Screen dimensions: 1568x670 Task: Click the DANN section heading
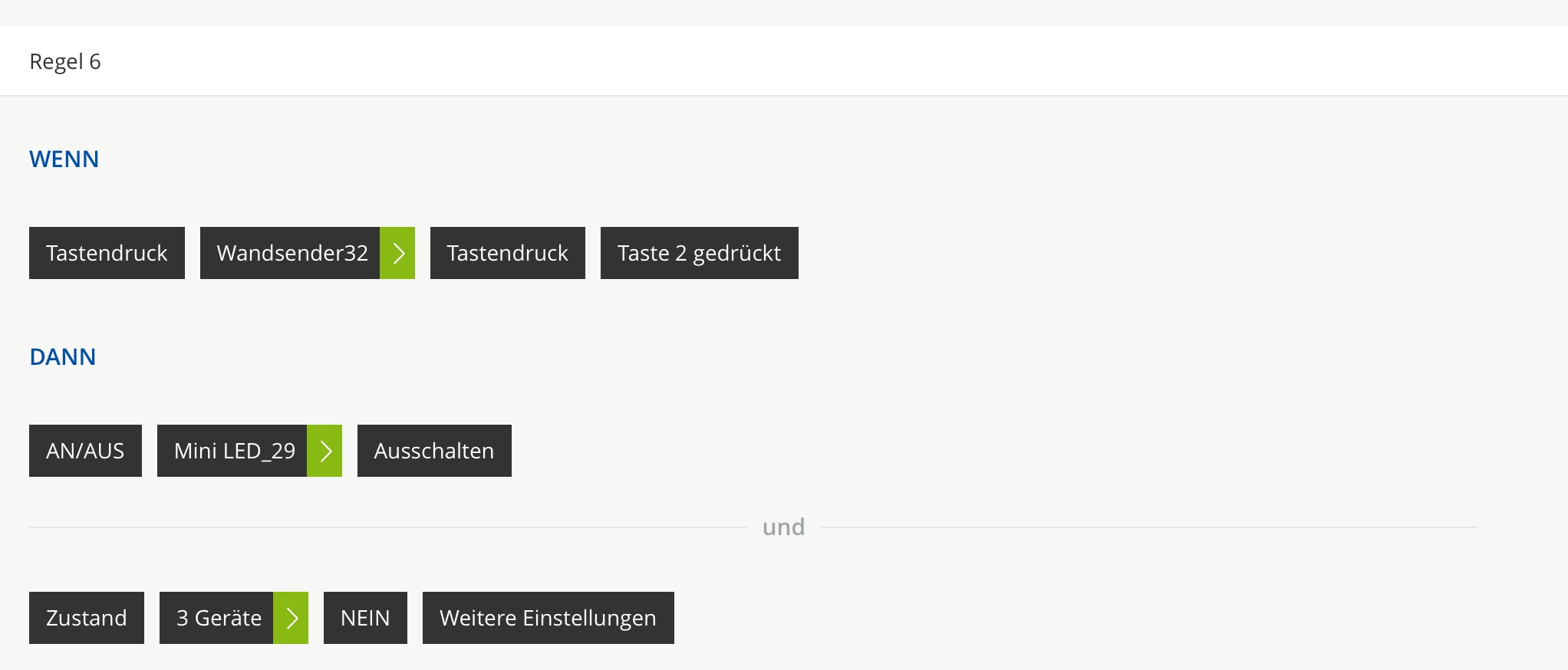coord(63,357)
